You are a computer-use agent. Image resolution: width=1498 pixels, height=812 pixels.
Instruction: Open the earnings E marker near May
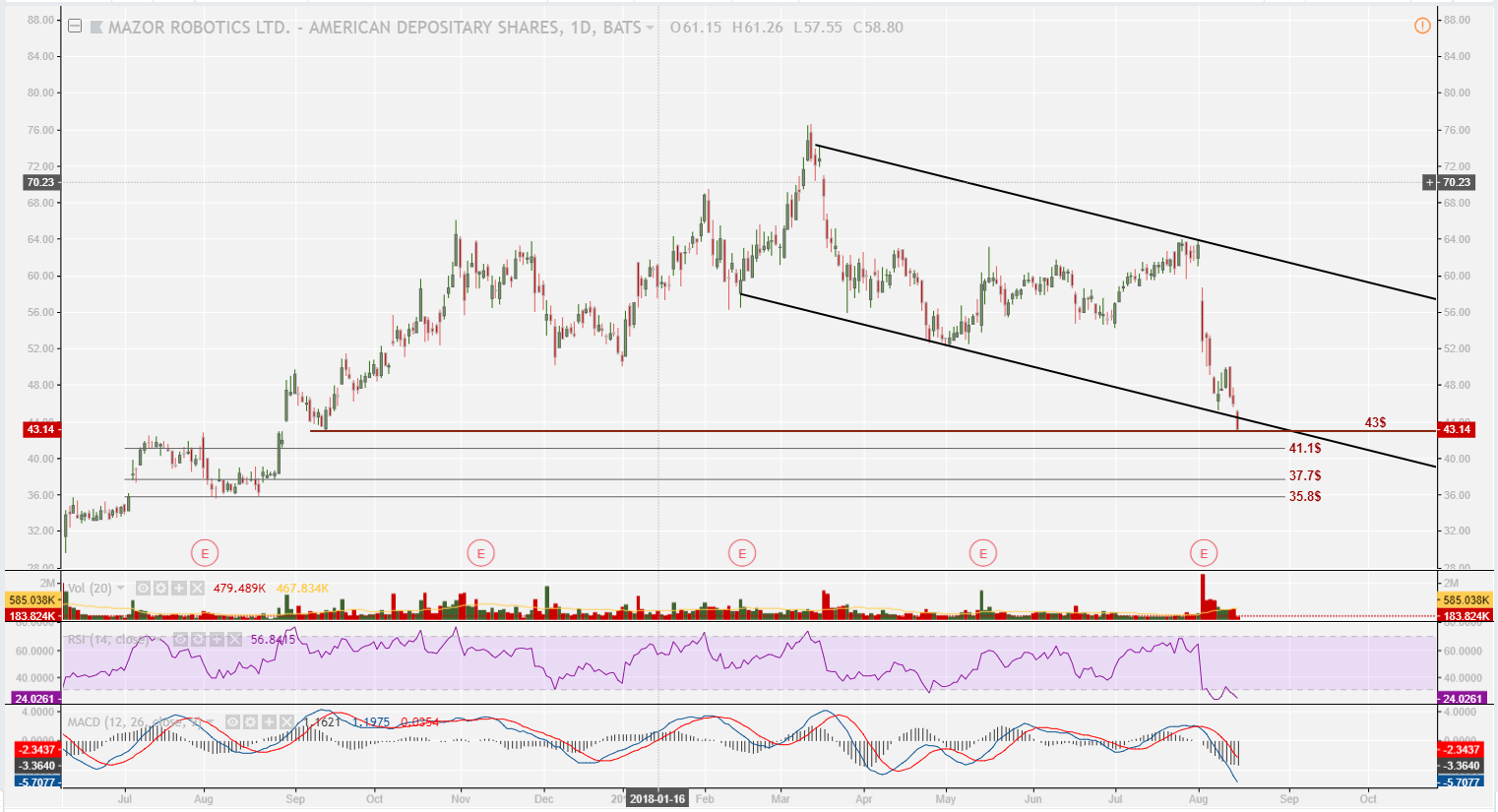[x=982, y=553]
